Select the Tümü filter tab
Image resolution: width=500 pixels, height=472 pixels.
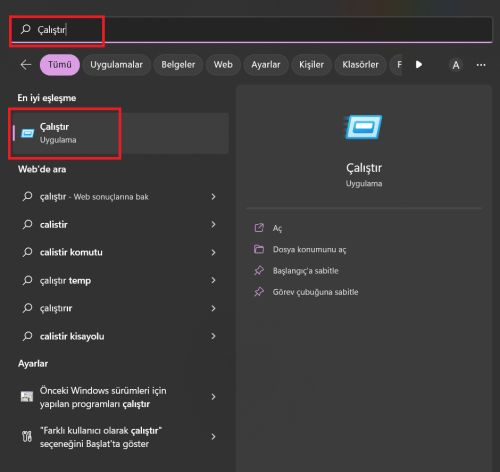tap(60, 65)
